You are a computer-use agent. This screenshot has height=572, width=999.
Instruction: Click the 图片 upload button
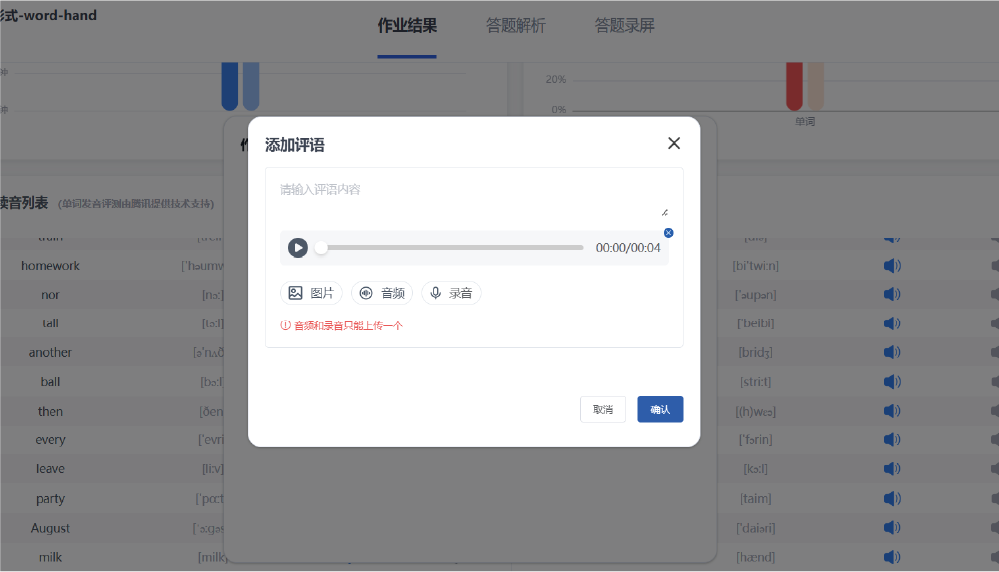311,293
